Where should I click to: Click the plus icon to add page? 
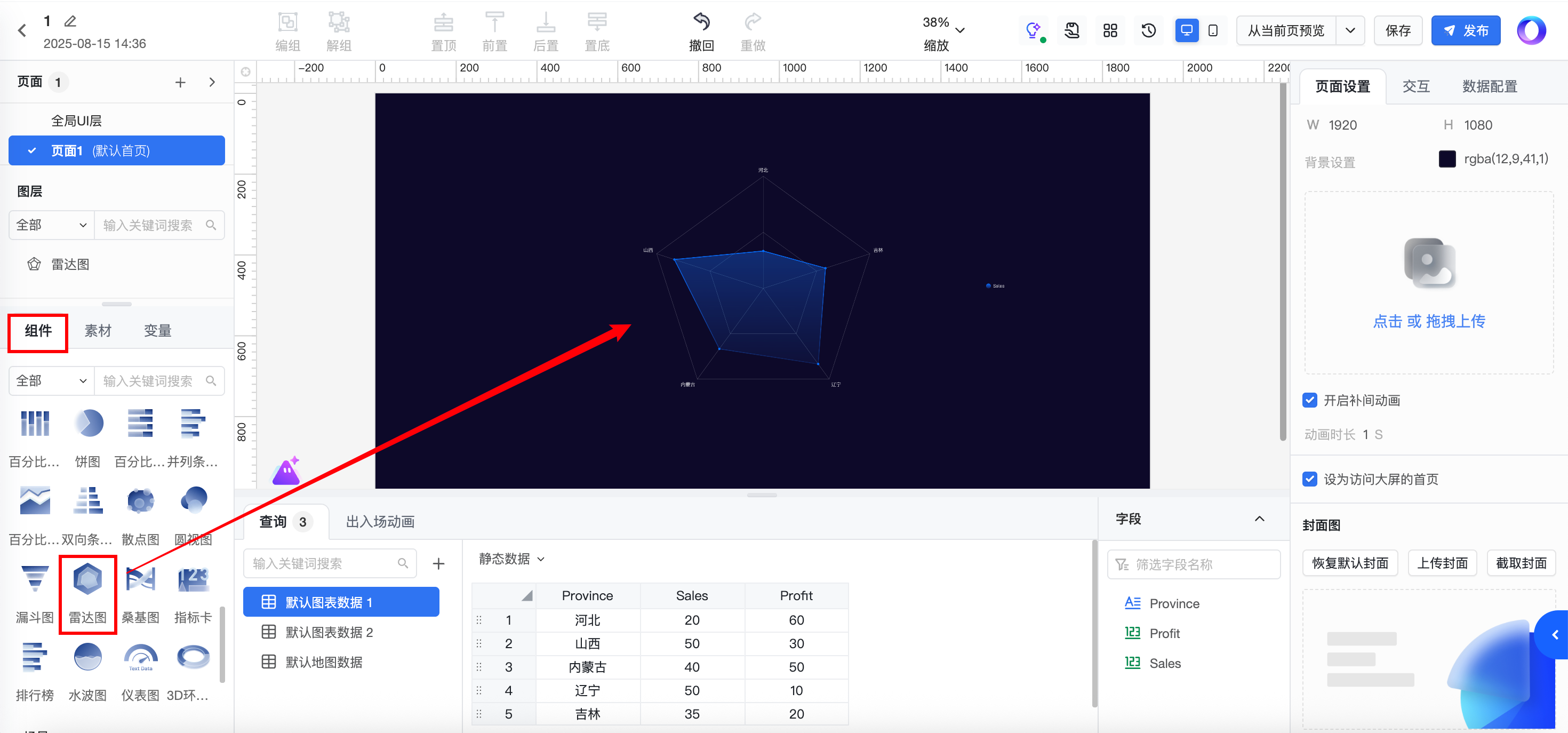pyautogui.click(x=180, y=82)
